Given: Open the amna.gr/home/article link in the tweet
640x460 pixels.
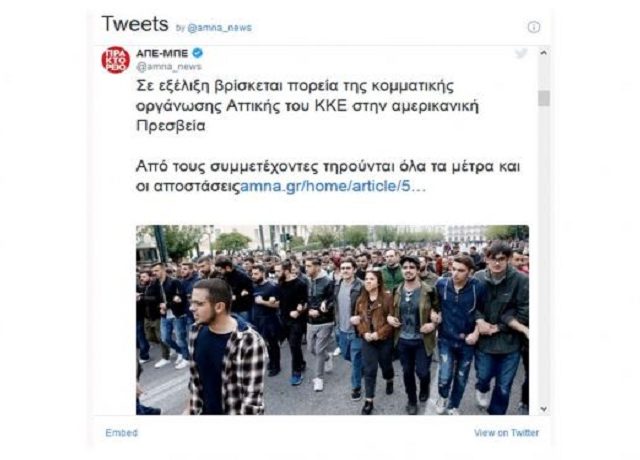Looking at the screenshot, I should click(x=333, y=186).
